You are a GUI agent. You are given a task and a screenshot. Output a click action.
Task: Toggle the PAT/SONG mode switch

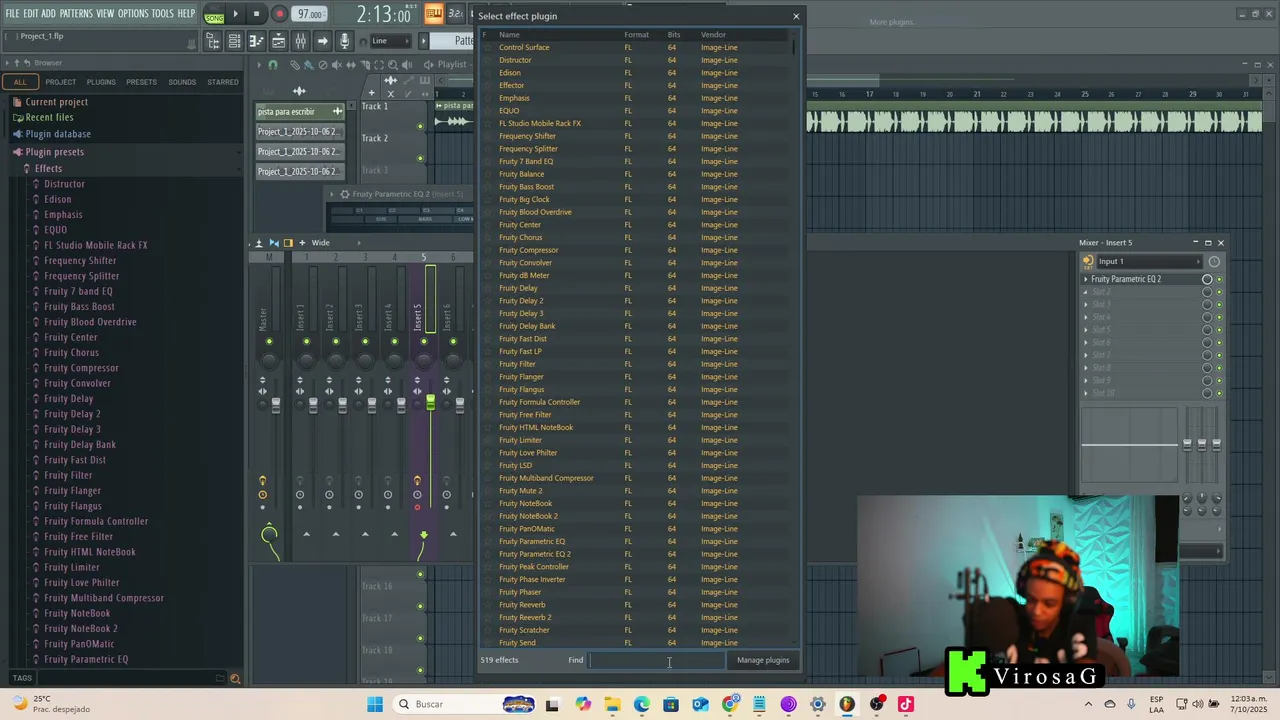tap(214, 14)
